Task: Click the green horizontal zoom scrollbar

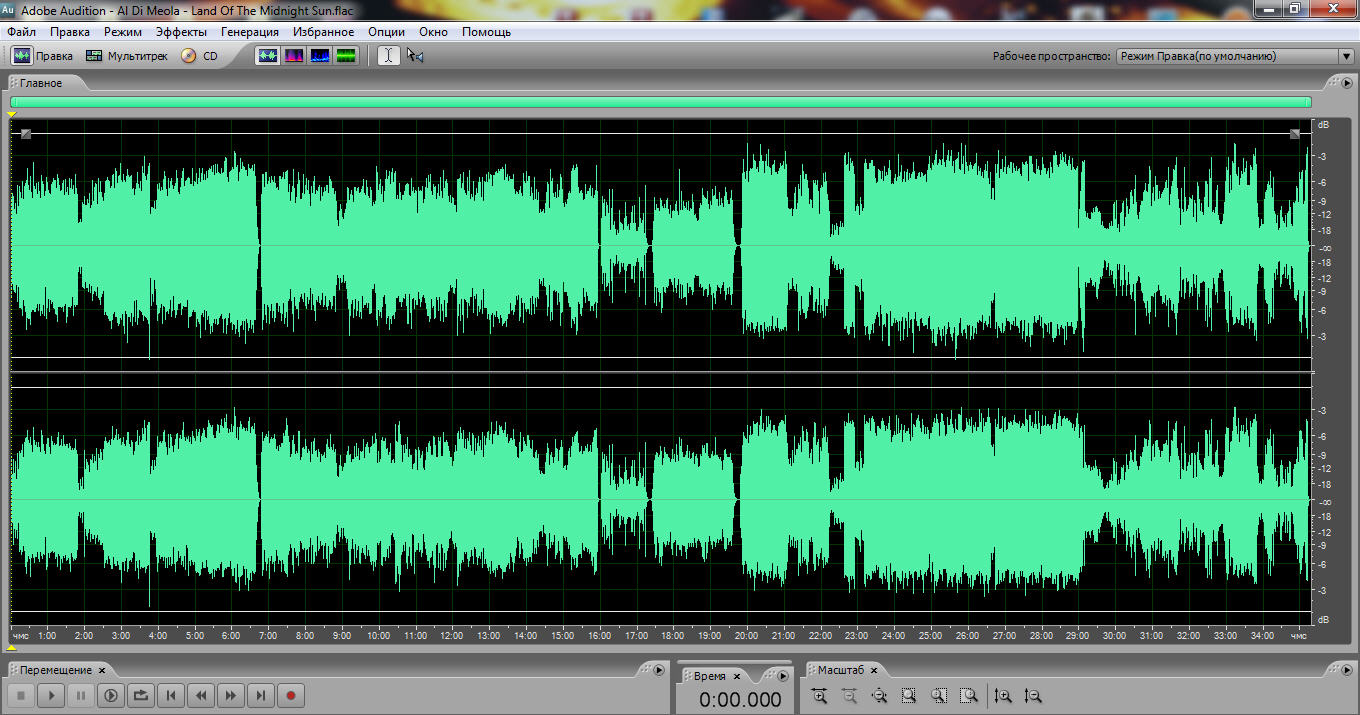Action: coord(660,102)
